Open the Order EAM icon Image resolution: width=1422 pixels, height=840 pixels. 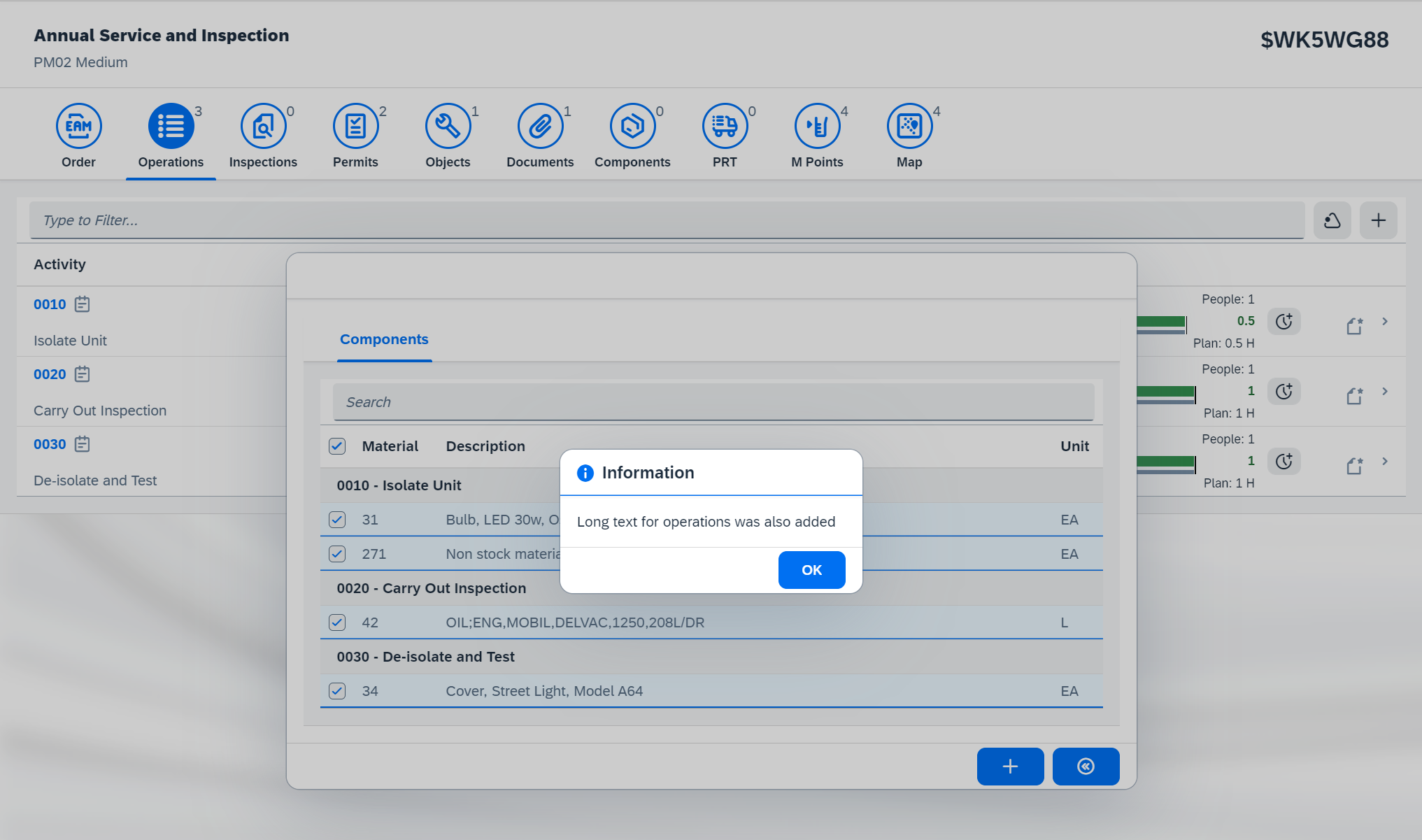[x=78, y=127]
